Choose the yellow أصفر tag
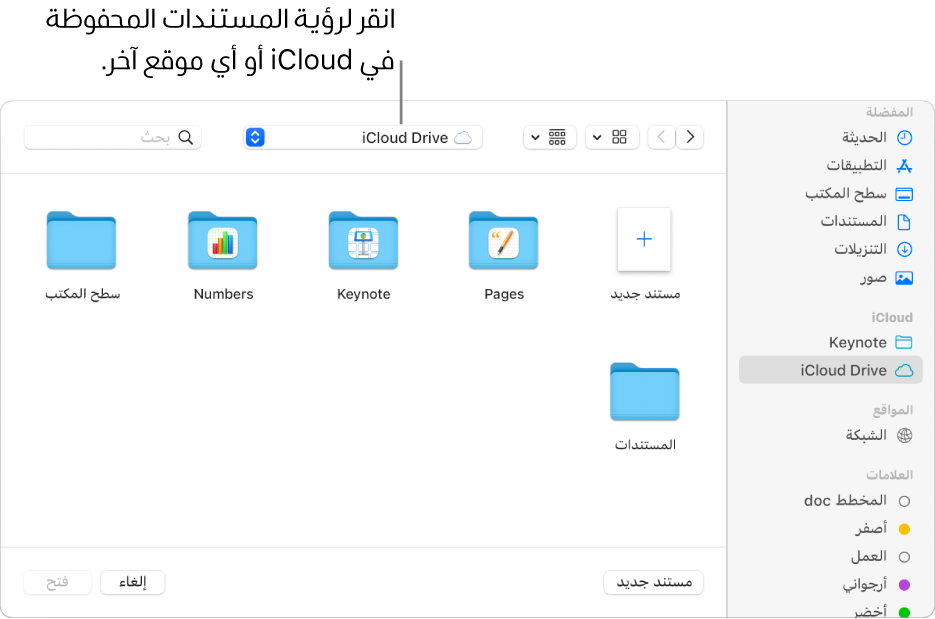 pos(883,528)
